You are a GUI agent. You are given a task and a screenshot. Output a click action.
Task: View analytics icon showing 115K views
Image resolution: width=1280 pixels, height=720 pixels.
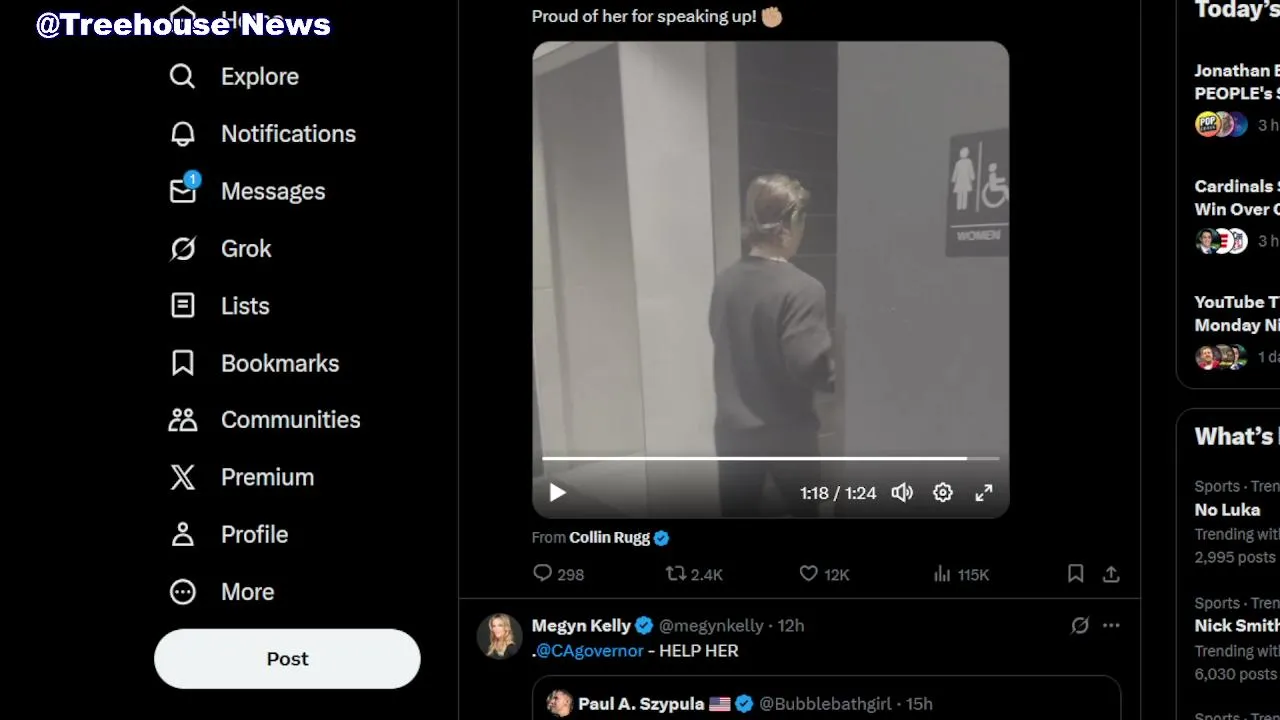(960, 574)
